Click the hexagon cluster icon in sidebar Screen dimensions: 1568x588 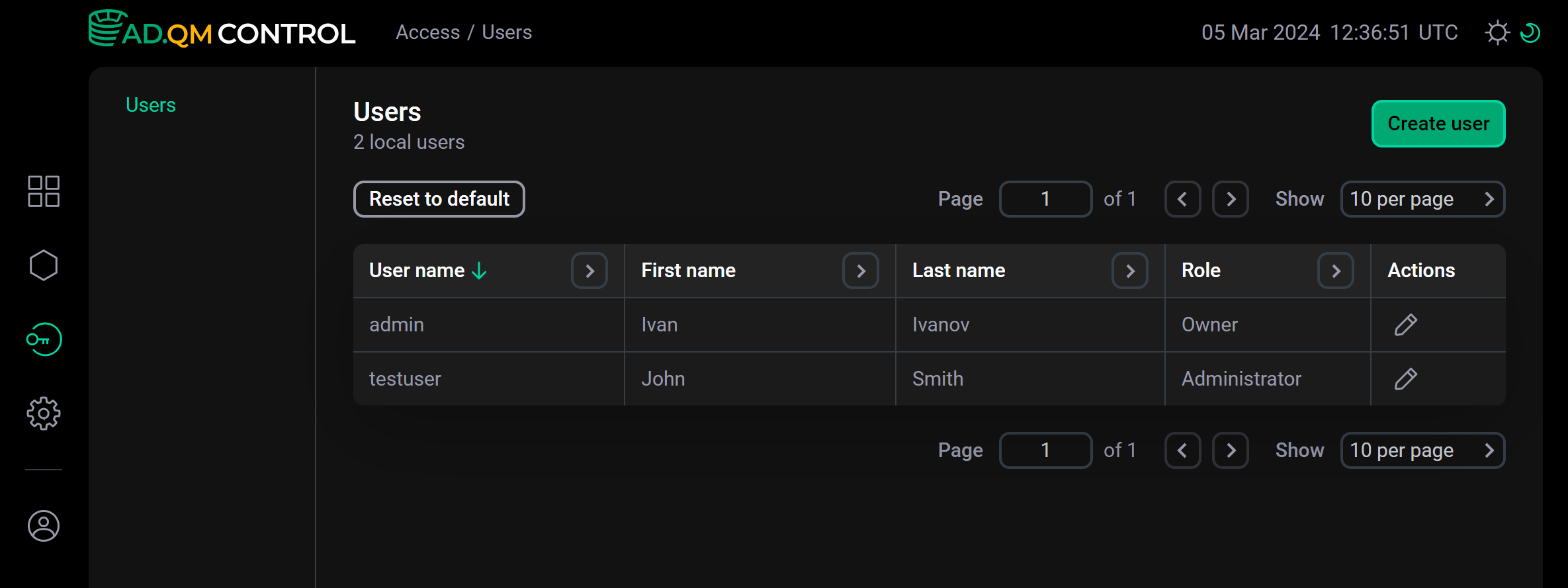coord(44,265)
